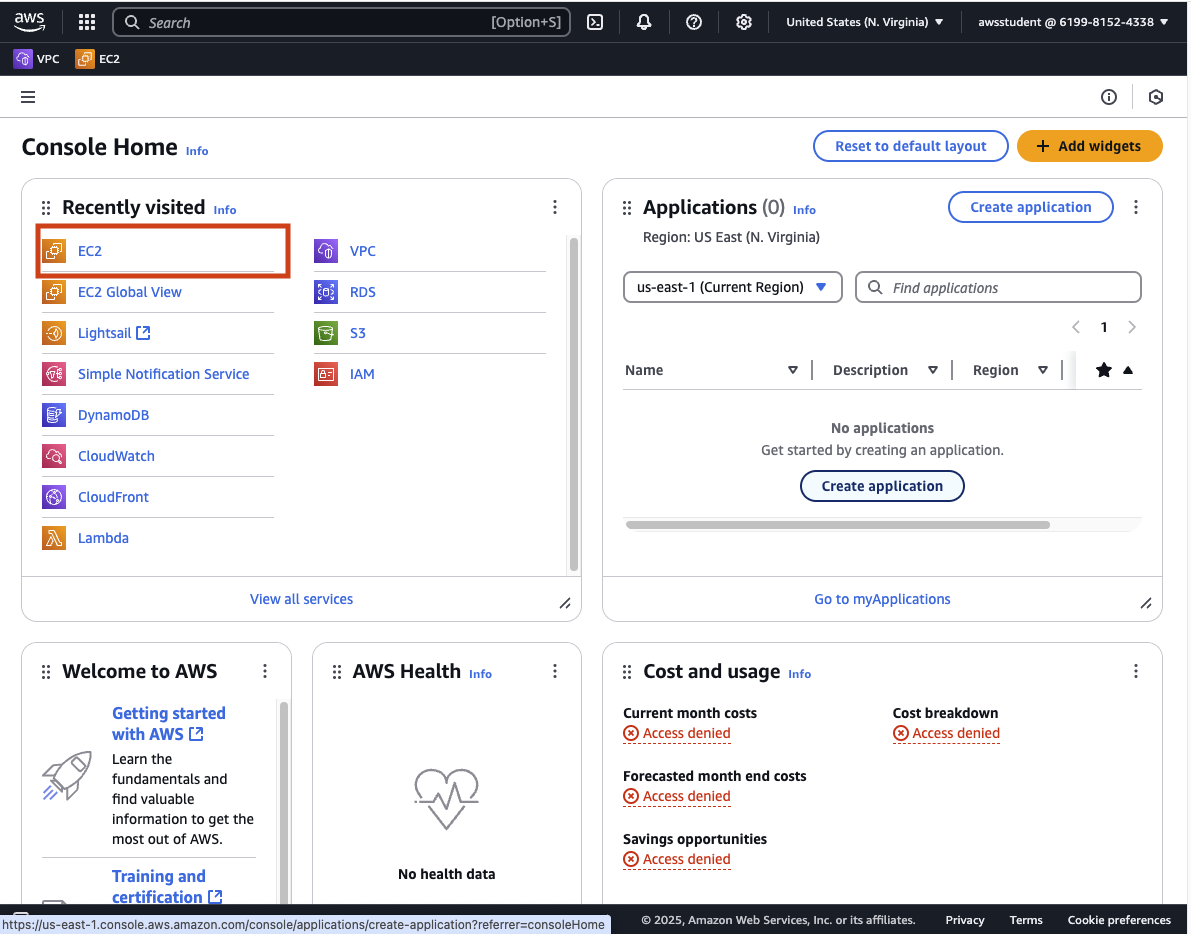This screenshot has width=1191, height=934.
Task: Open the region selector United States (N. Virginia)
Action: (864, 22)
